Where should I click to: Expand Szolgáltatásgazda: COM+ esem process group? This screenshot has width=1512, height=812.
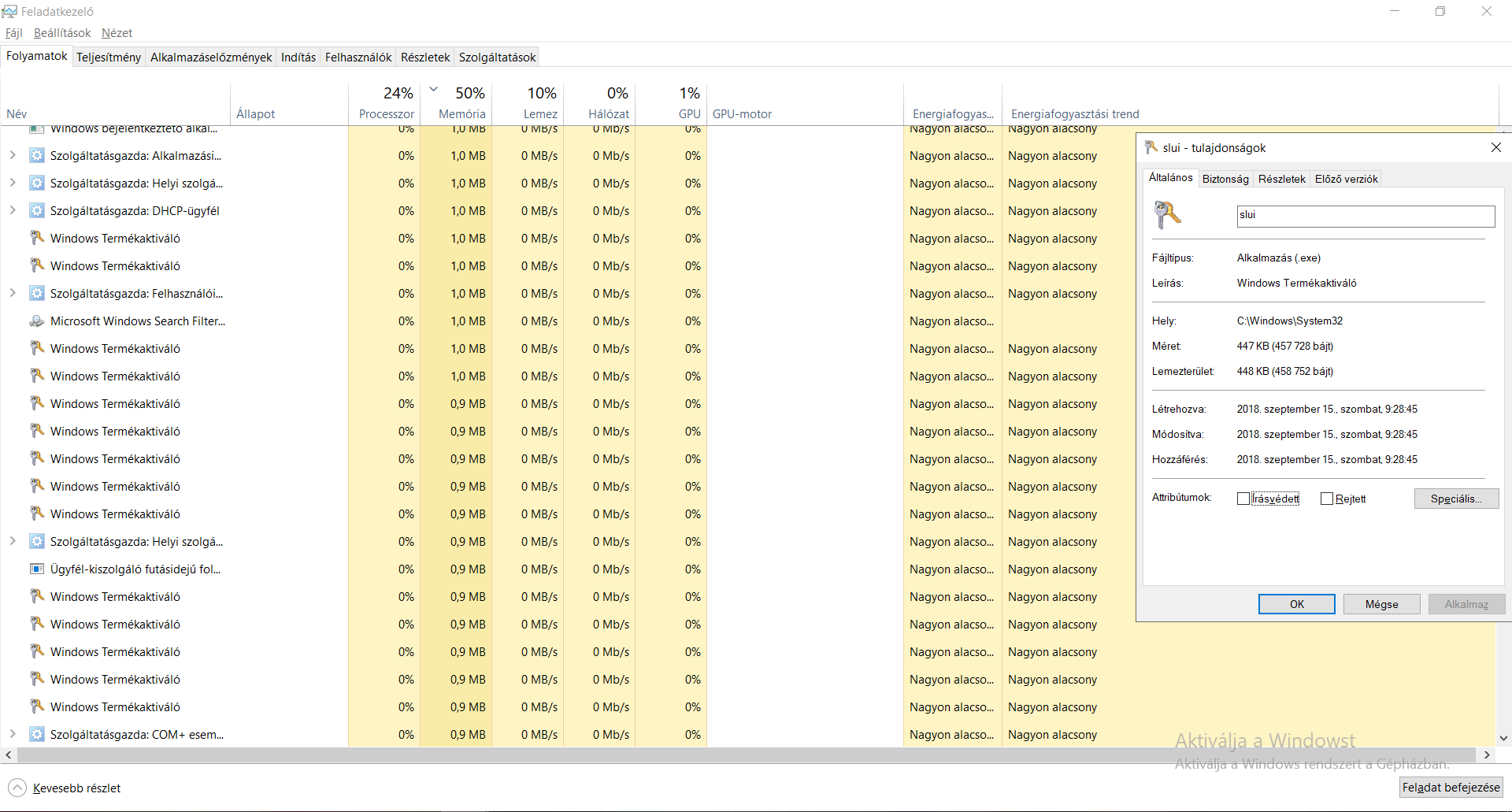pyautogui.click(x=13, y=735)
